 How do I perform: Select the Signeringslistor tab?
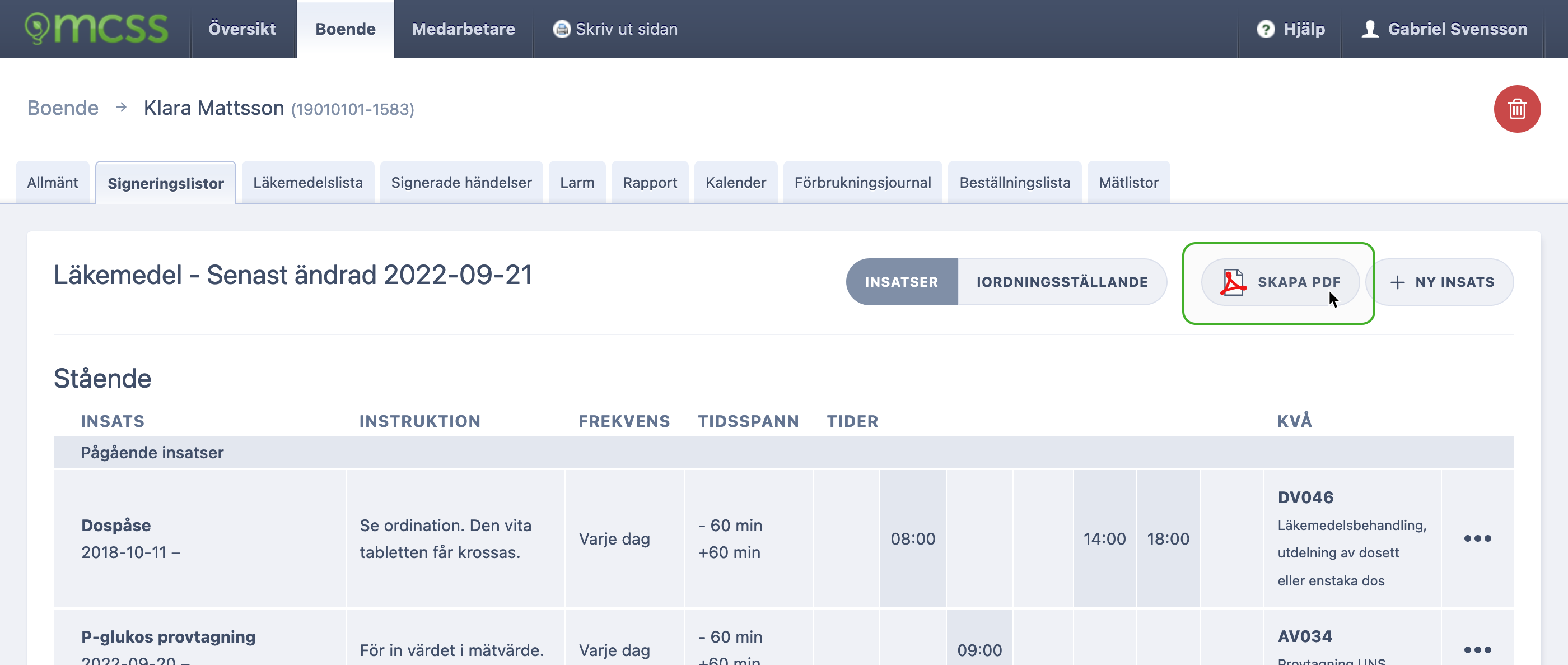pyautogui.click(x=166, y=183)
